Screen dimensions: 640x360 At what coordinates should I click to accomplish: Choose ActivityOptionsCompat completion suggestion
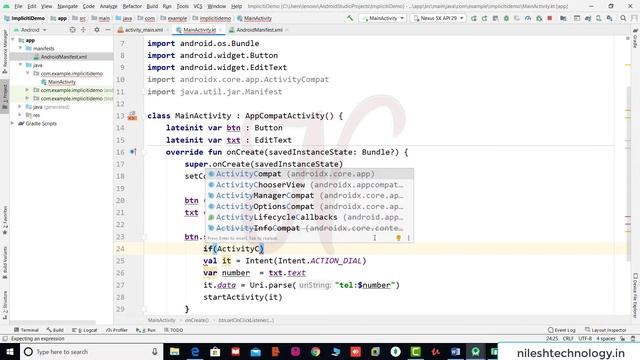click(309, 207)
